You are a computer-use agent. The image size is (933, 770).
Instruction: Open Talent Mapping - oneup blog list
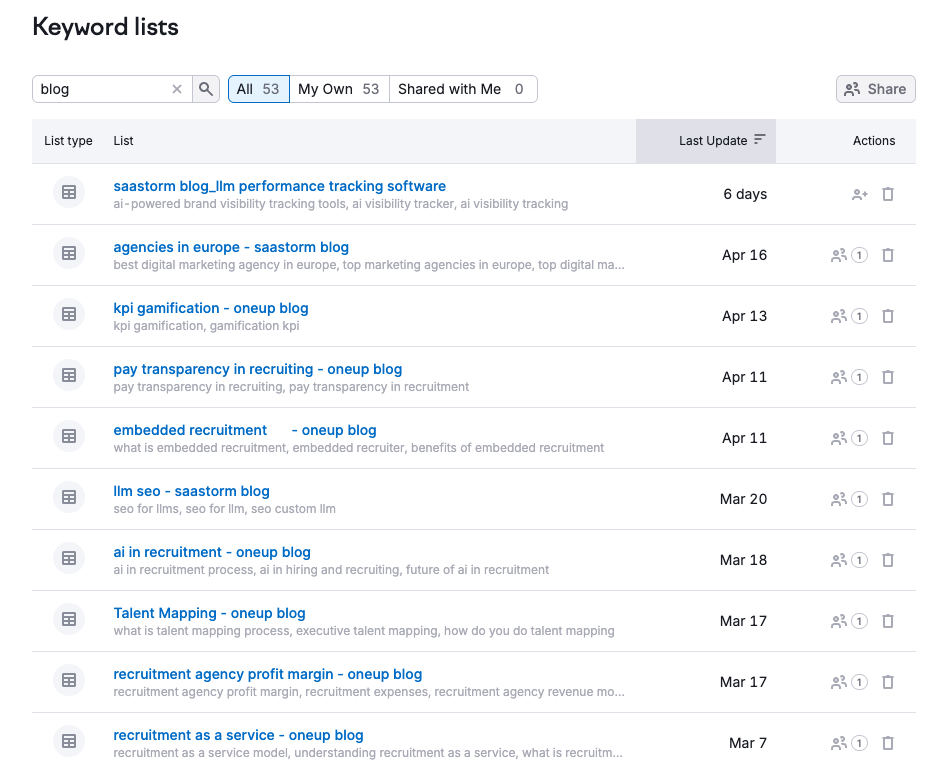click(x=209, y=613)
